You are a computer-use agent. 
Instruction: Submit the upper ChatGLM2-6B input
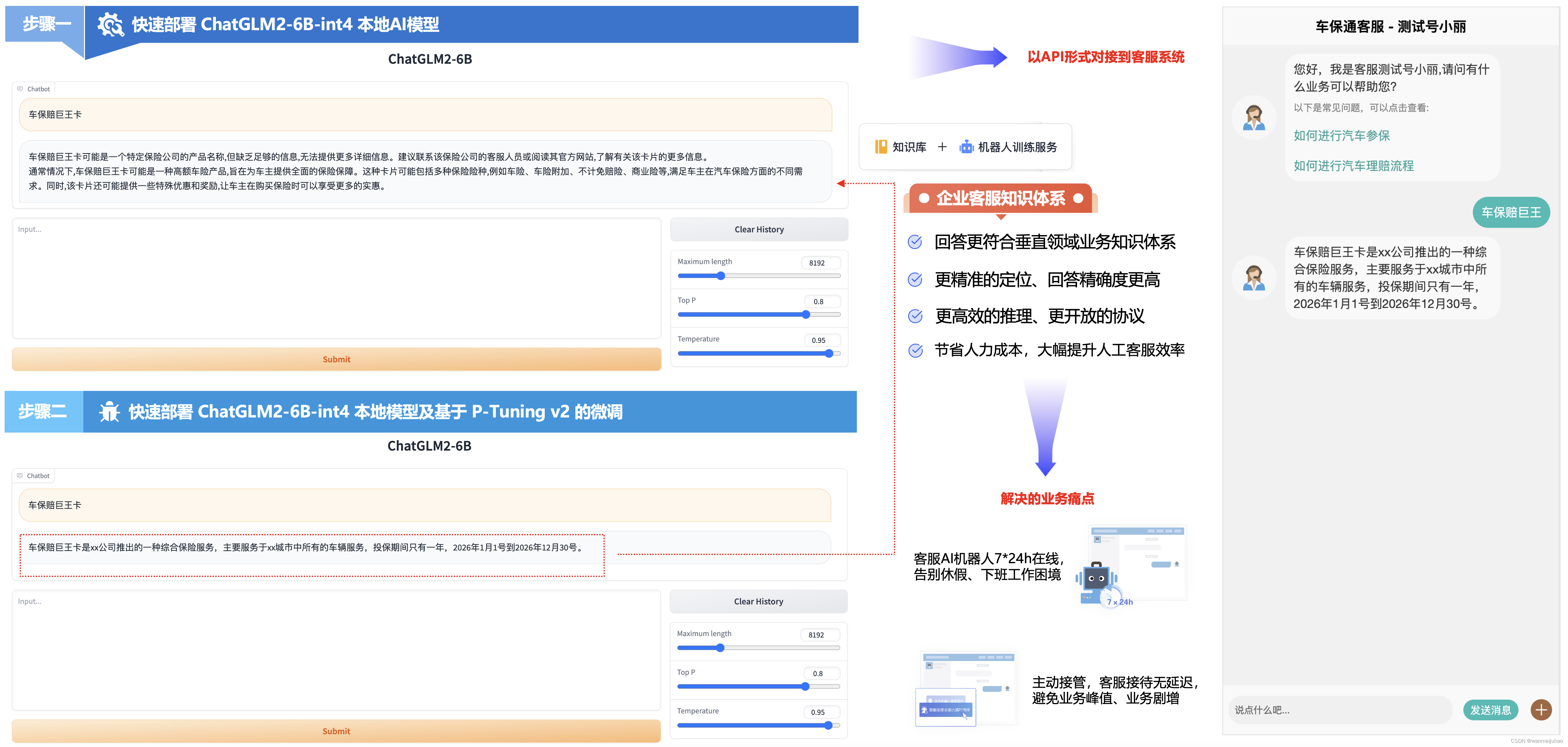[x=337, y=359]
